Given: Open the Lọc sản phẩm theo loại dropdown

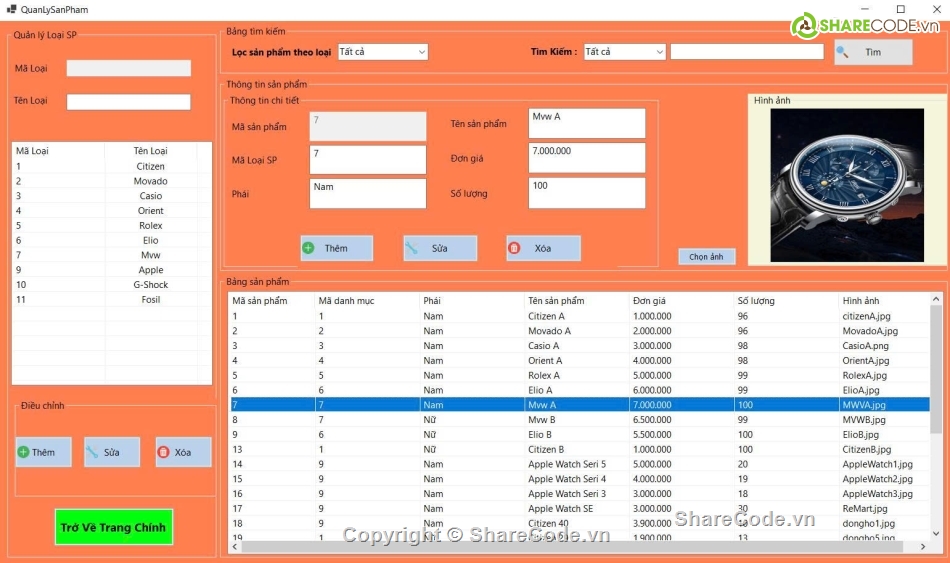Looking at the screenshot, I should 383,52.
